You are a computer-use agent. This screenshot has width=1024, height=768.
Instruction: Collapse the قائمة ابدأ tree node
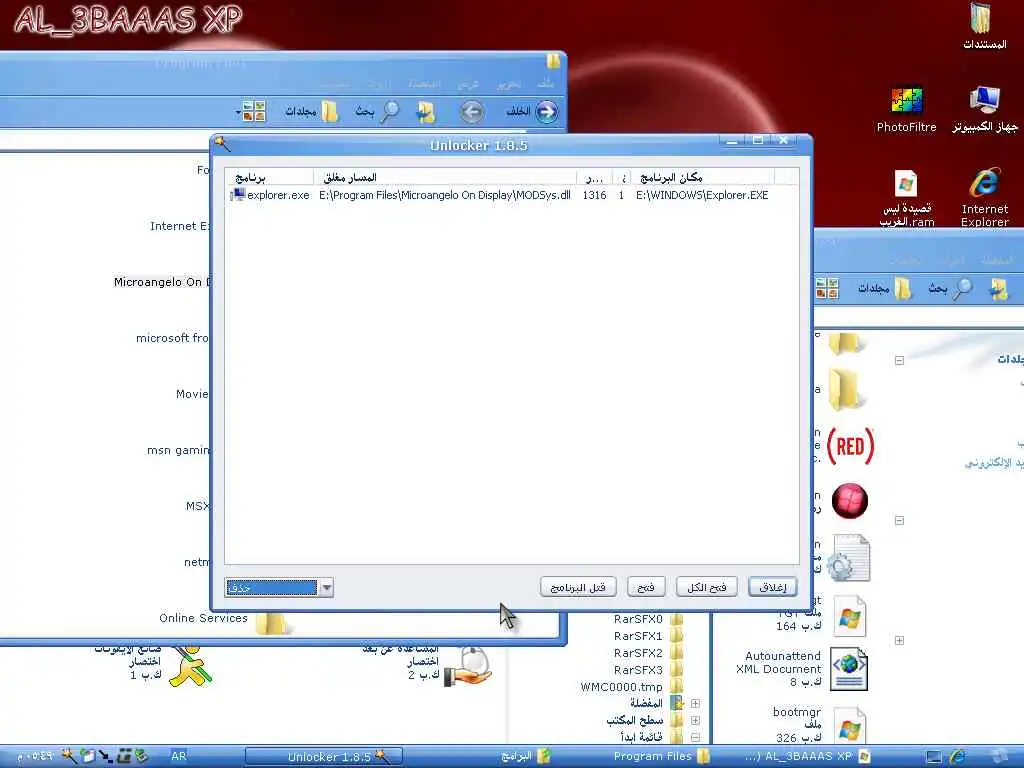click(x=695, y=737)
